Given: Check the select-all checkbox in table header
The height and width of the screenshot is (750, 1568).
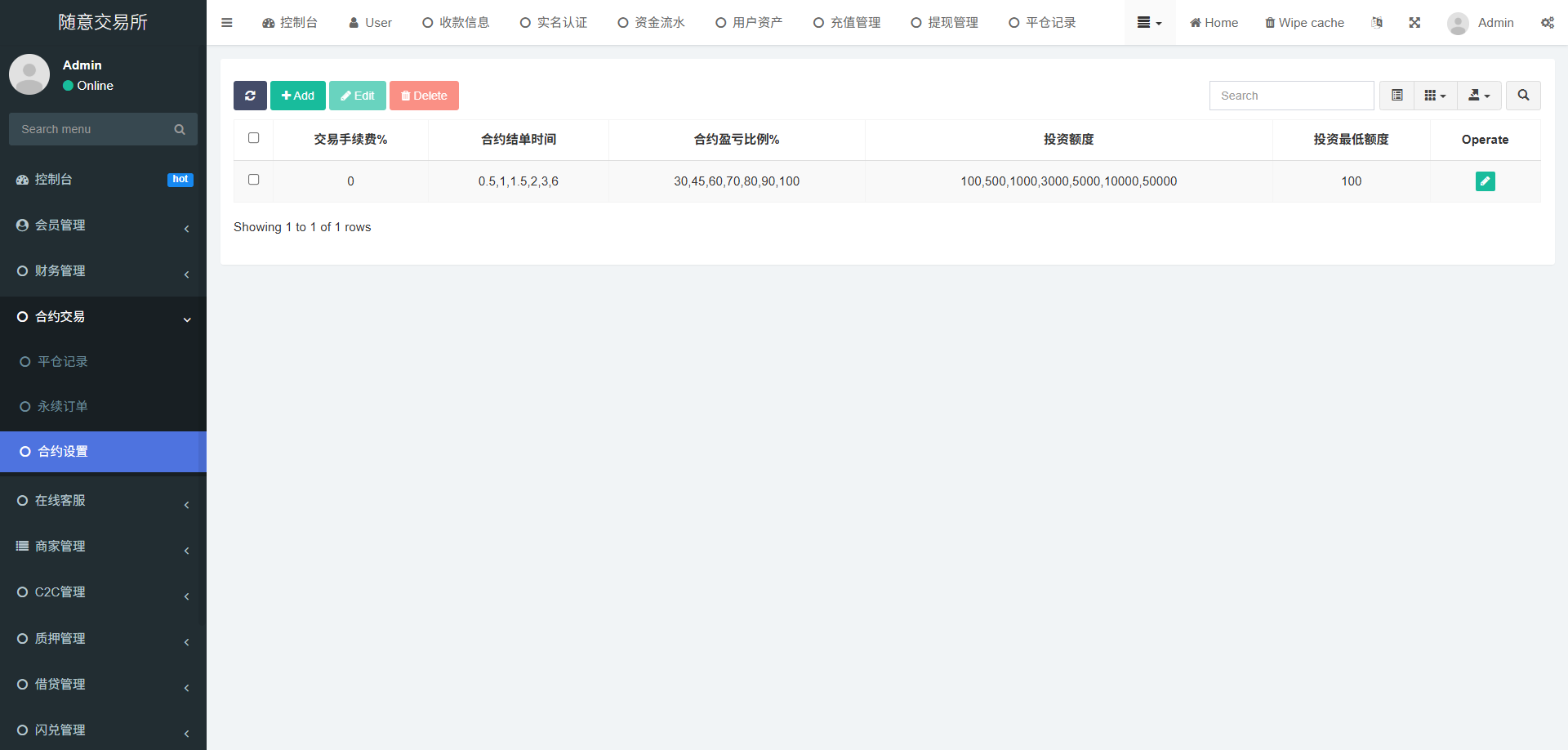Looking at the screenshot, I should [x=253, y=138].
